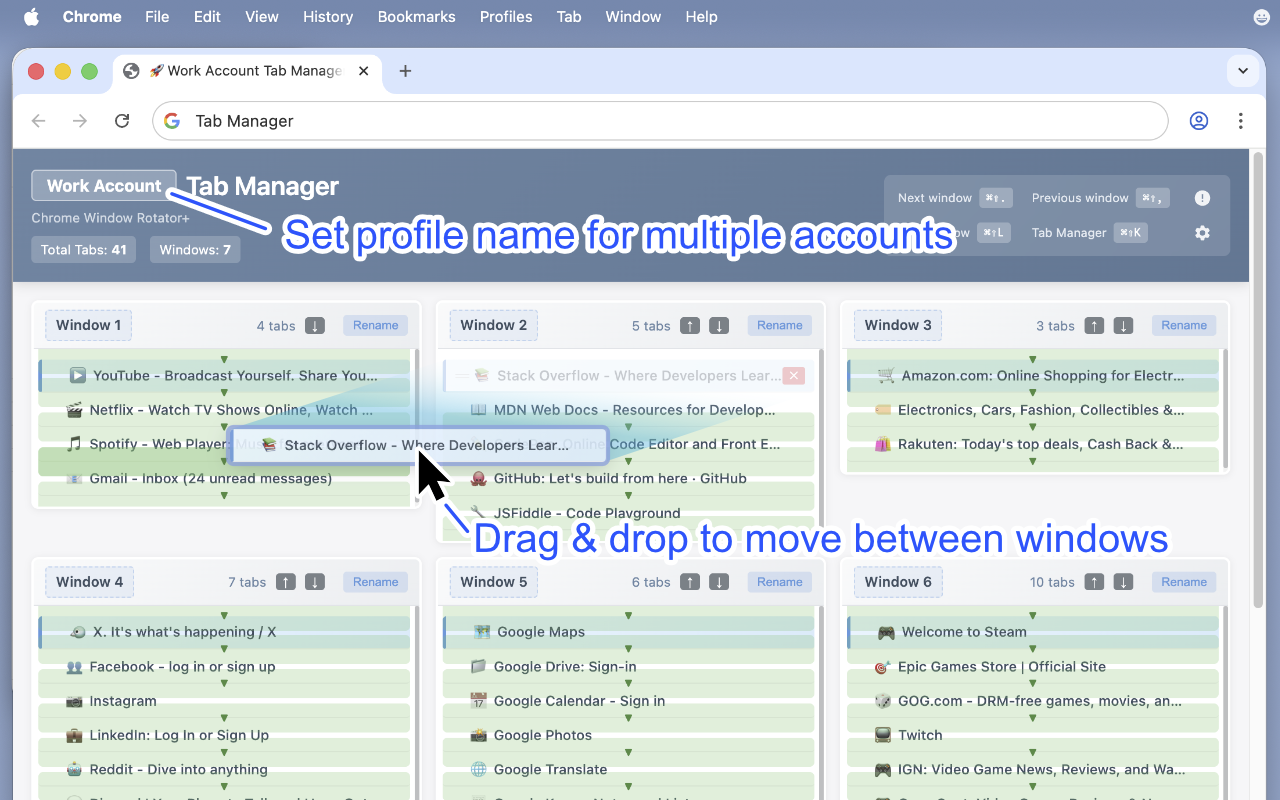The height and width of the screenshot is (800, 1280).
Task: Click the Steam controller favicon in Window 6
Action: 886,632
